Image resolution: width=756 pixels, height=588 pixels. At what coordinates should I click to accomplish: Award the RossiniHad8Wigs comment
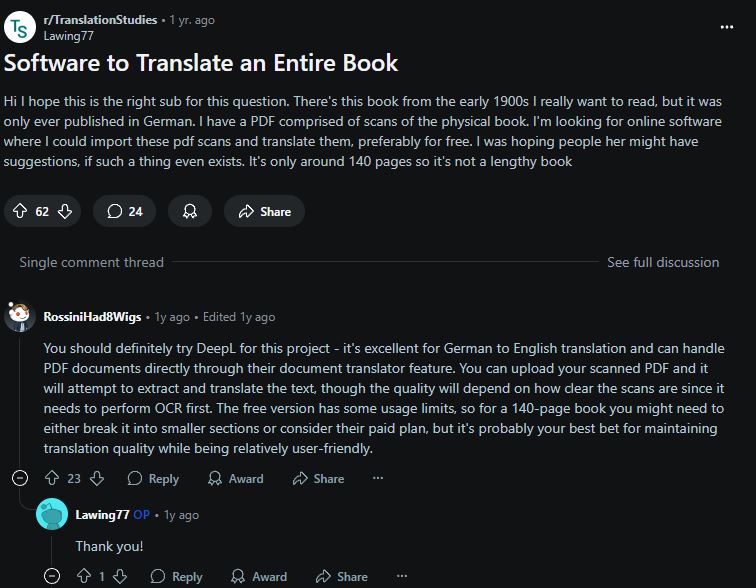click(236, 478)
